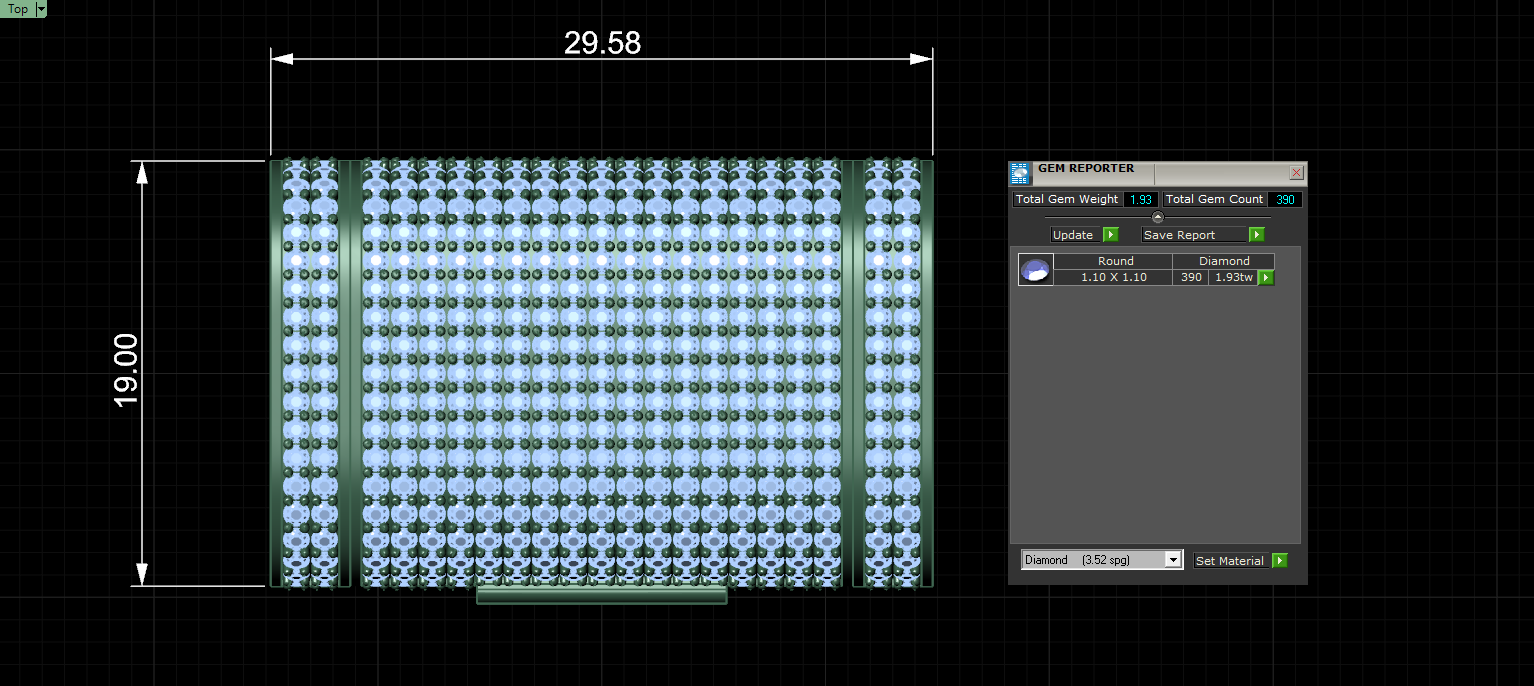Open the Diamond (3.52 spg) material dropdown
The image size is (1534, 686).
pos(1102,560)
